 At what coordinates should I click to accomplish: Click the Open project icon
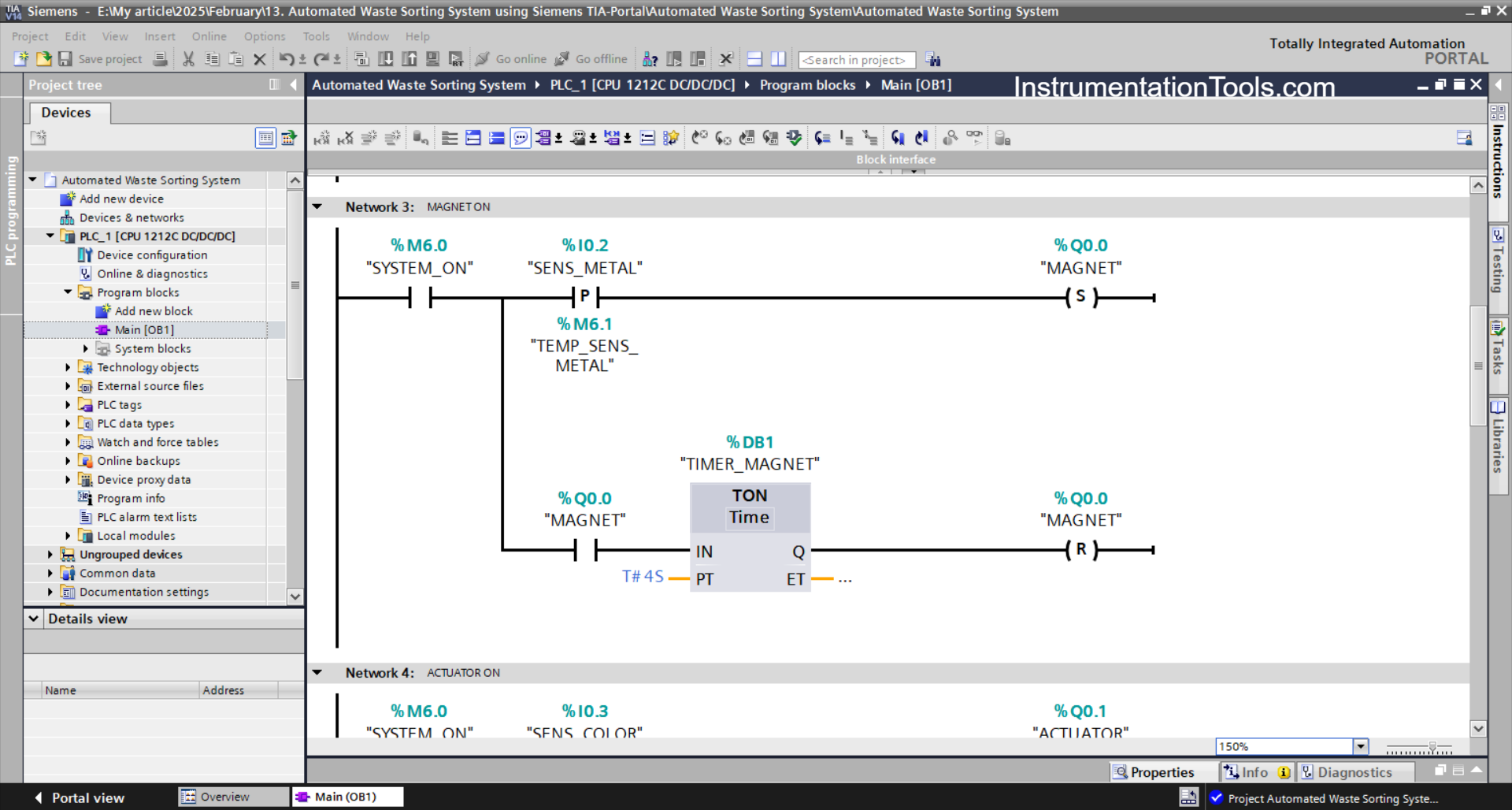pyautogui.click(x=43, y=59)
